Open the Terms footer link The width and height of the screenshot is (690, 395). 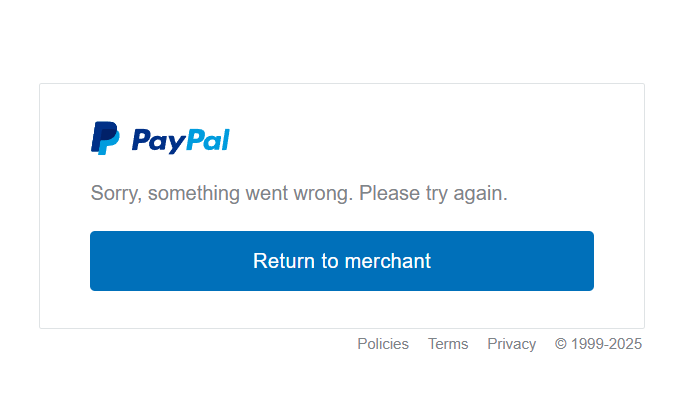[x=448, y=344]
